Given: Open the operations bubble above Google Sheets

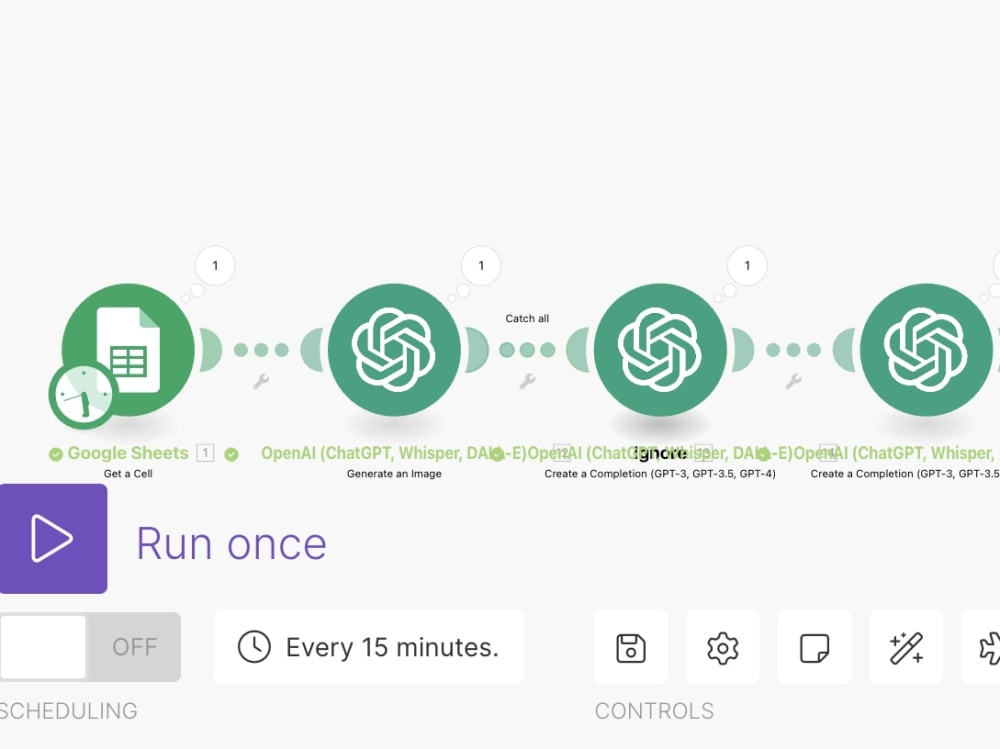Looking at the screenshot, I should click(x=215, y=265).
